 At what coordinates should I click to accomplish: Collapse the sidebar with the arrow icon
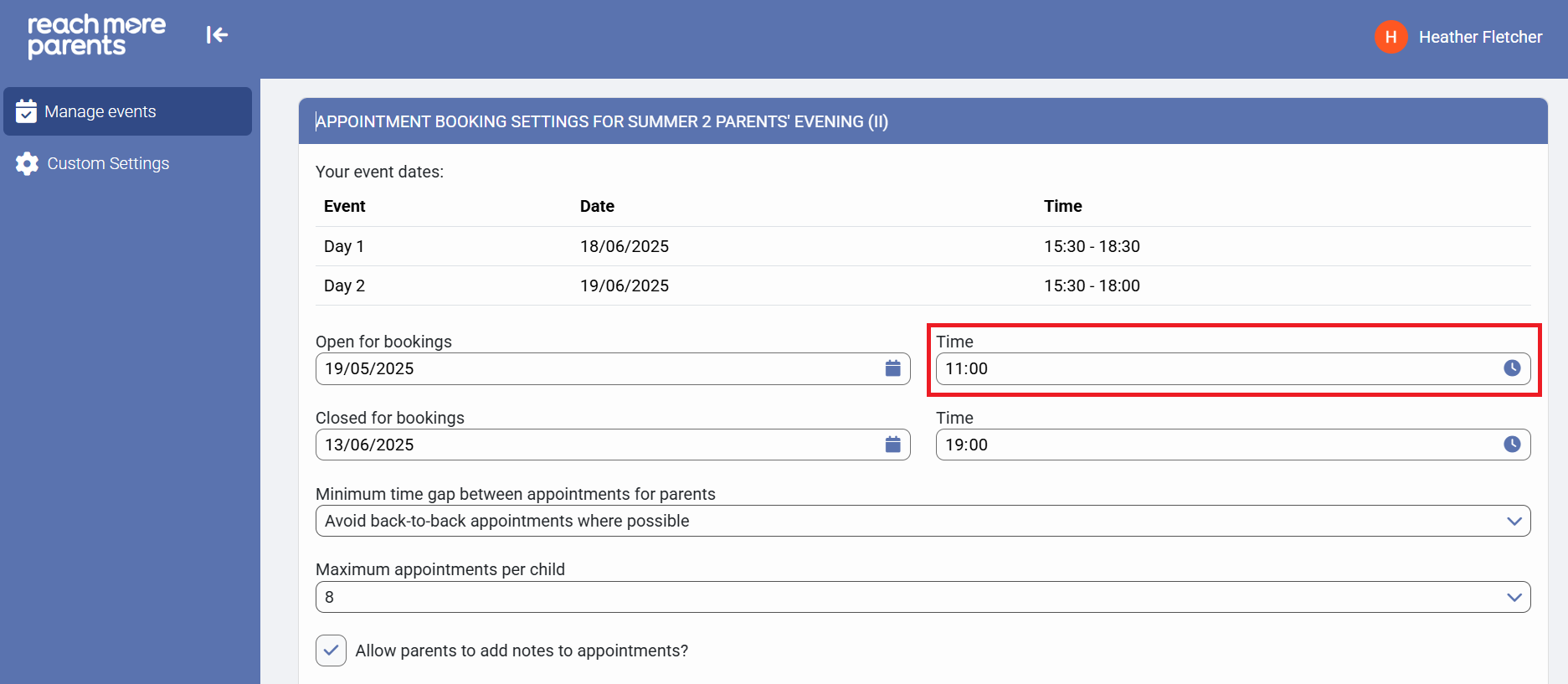point(217,34)
